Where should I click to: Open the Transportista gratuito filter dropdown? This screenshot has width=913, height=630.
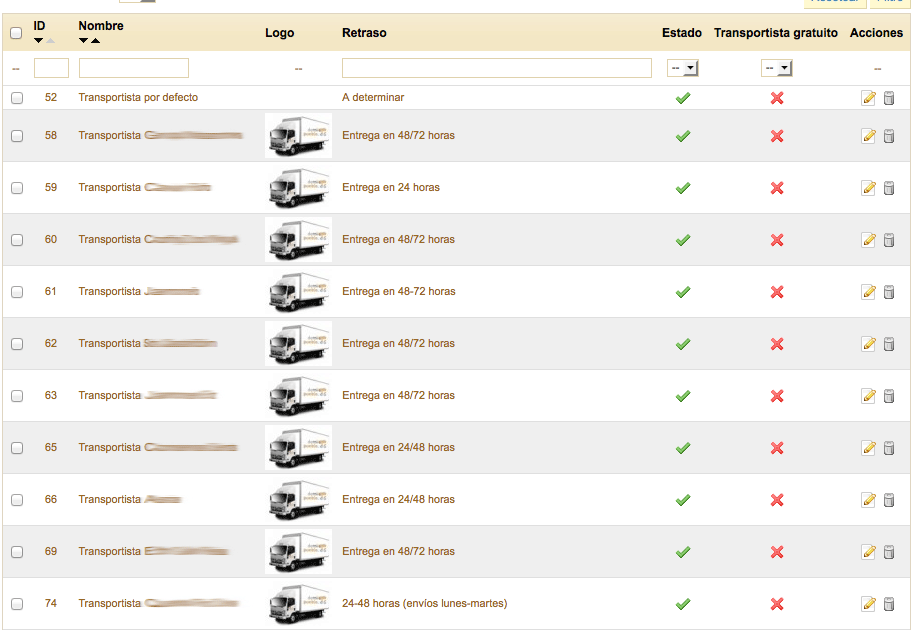776,68
